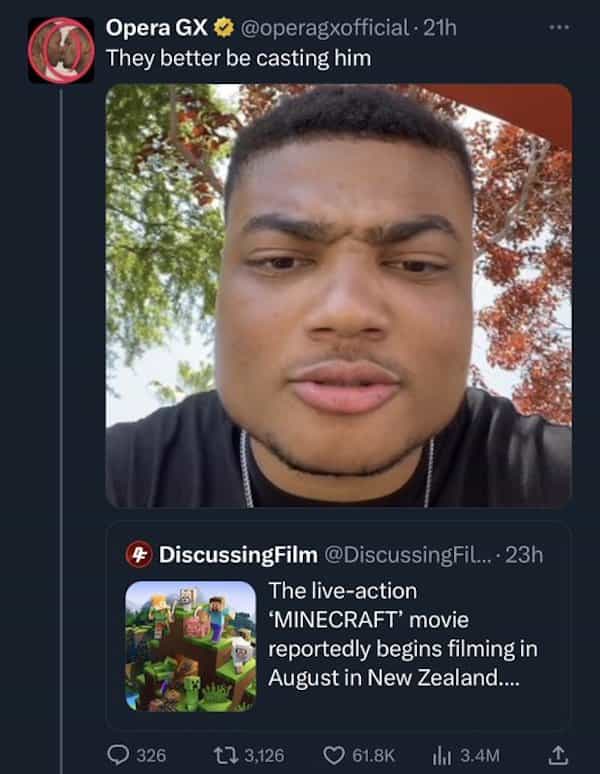Click the retweet arrows icon
Screen dimensions: 600x774
[226, 753]
